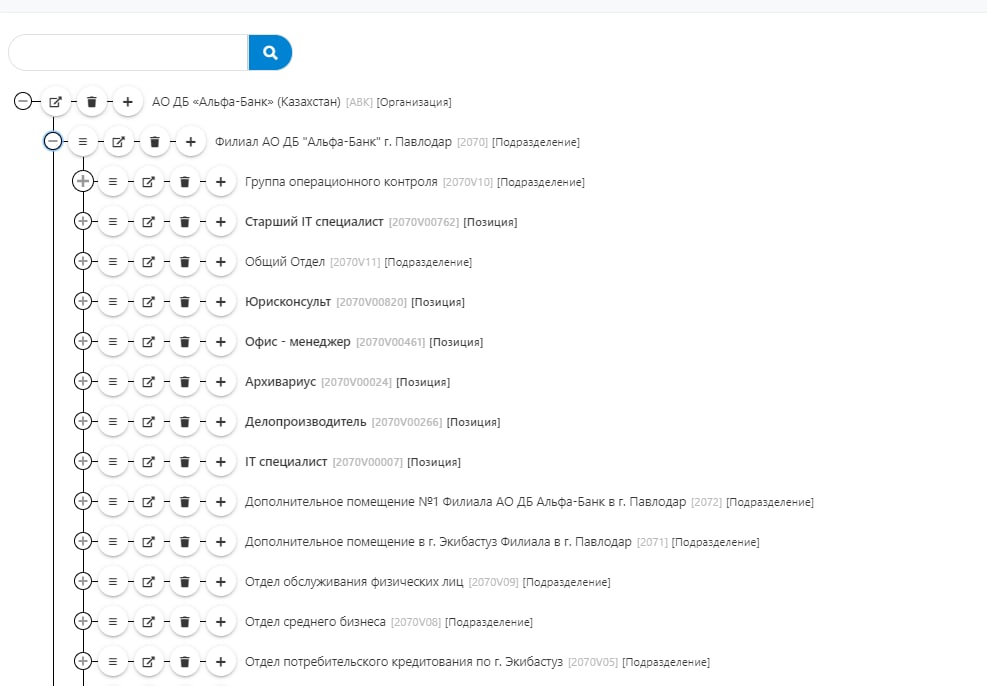Expand Офис - менеджер node
Viewport: 987px width, 686px height.
(x=82, y=341)
